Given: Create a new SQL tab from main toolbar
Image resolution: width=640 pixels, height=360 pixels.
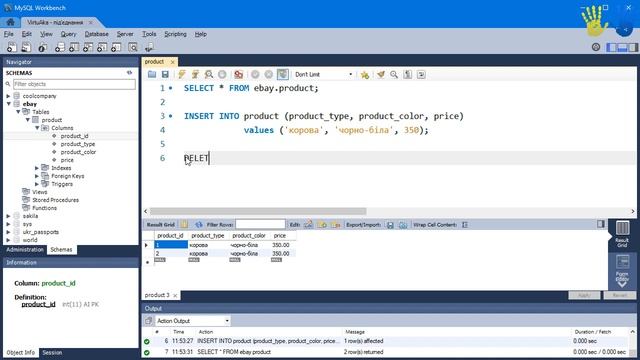Looking at the screenshot, I should [12, 47].
